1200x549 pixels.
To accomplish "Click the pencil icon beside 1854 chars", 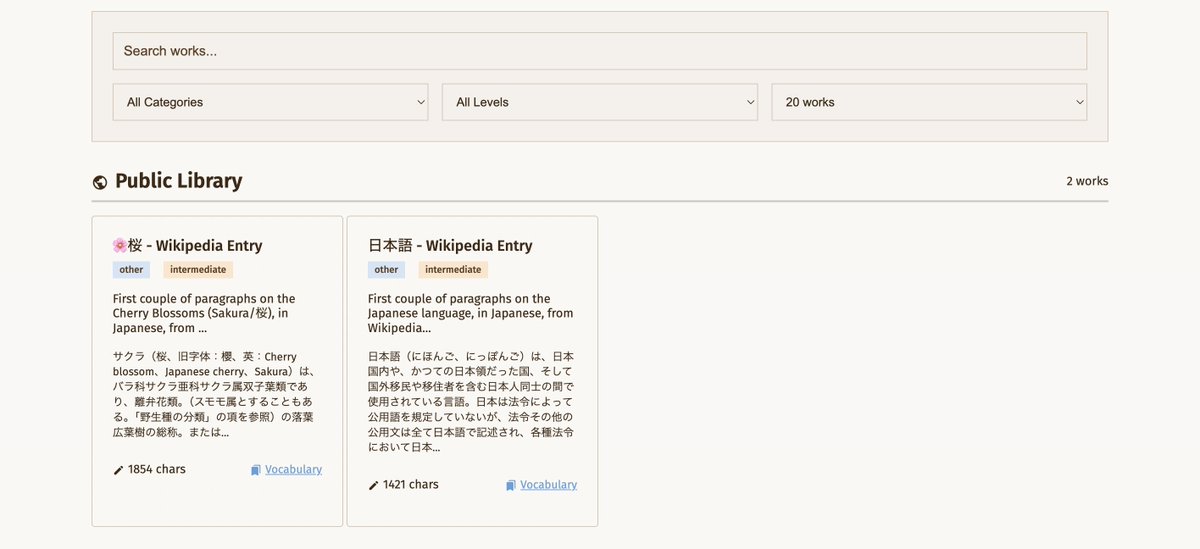I will [119, 470].
